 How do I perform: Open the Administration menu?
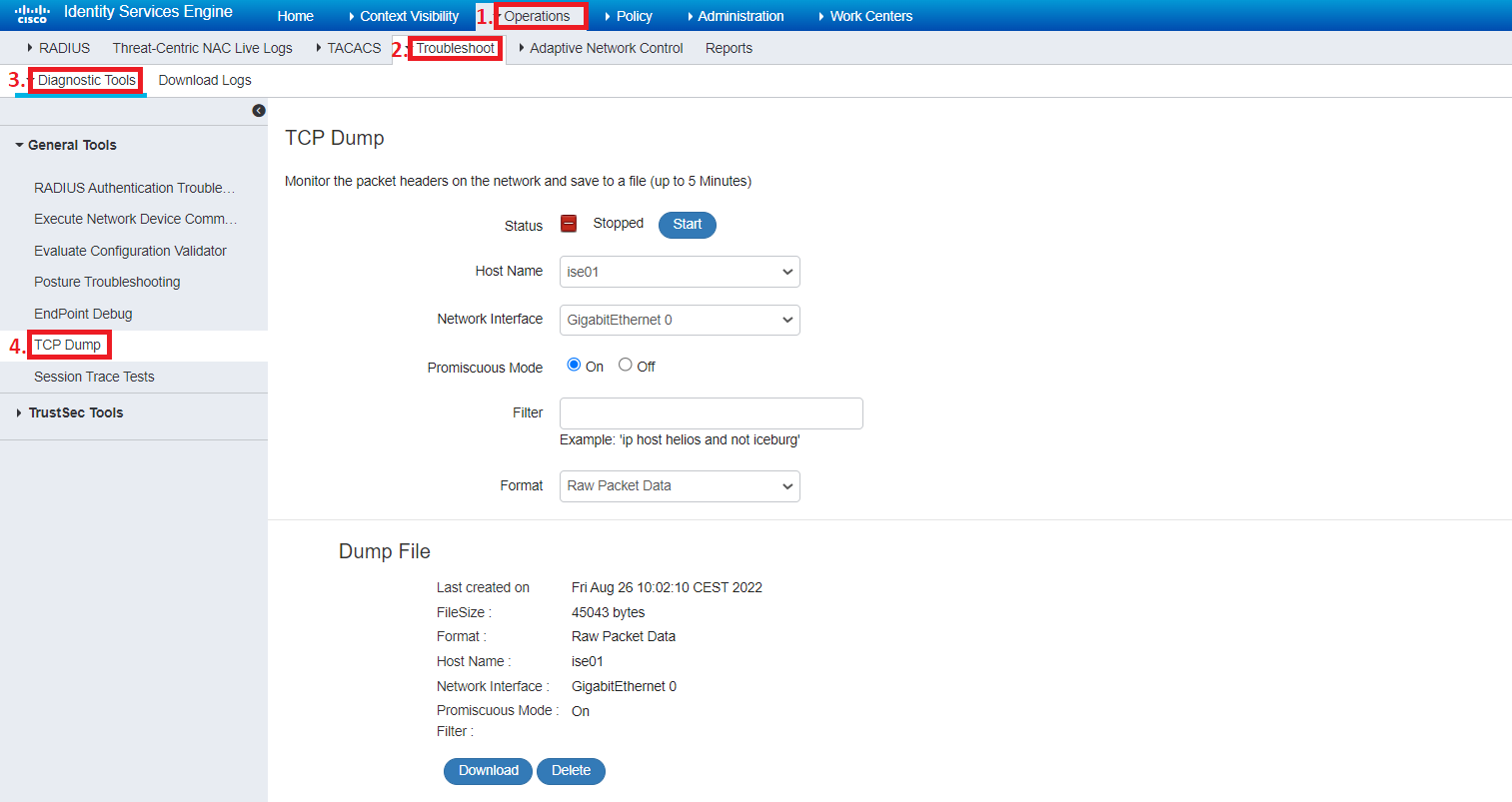(x=736, y=16)
